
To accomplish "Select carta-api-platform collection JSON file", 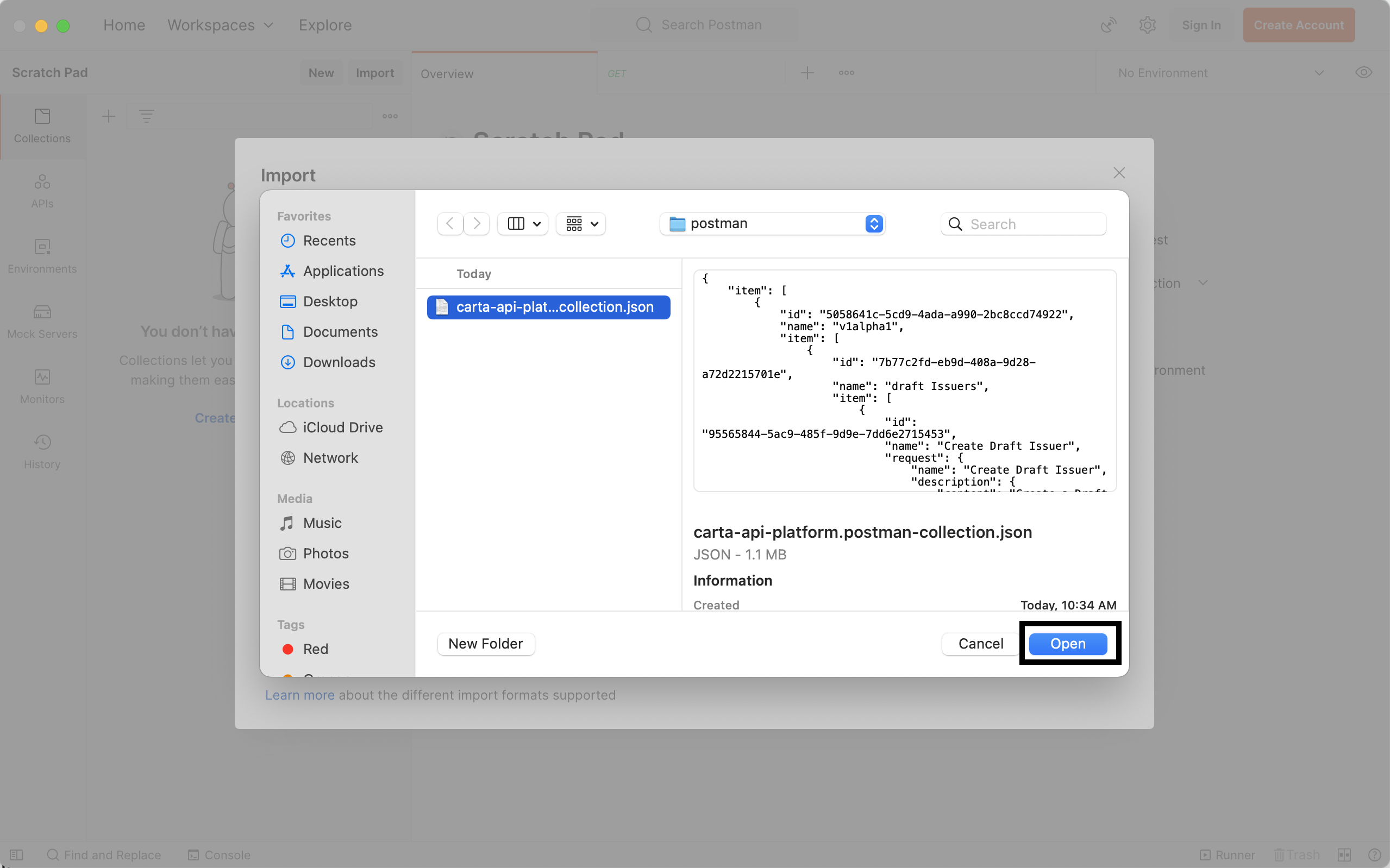I will pos(548,307).
